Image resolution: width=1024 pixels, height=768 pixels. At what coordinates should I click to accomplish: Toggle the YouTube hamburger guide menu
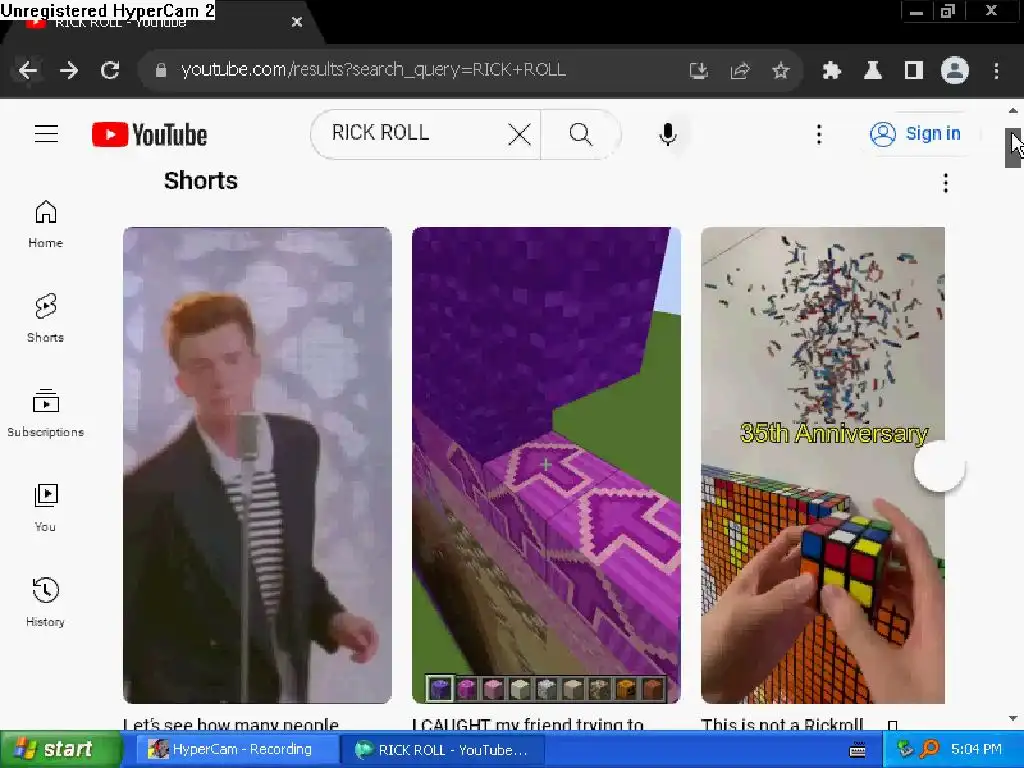[x=46, y=134]
